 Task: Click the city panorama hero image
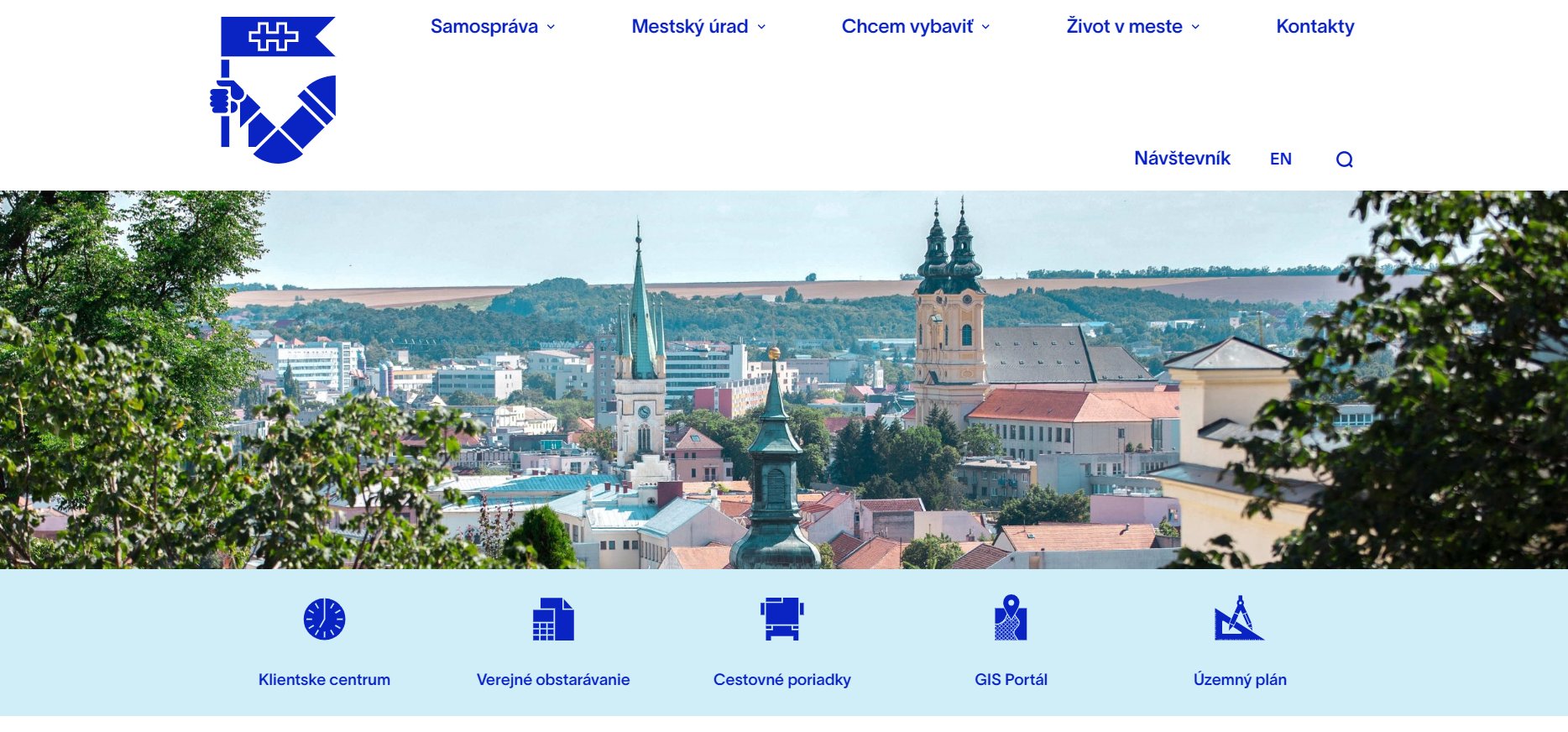pos(784,379)
